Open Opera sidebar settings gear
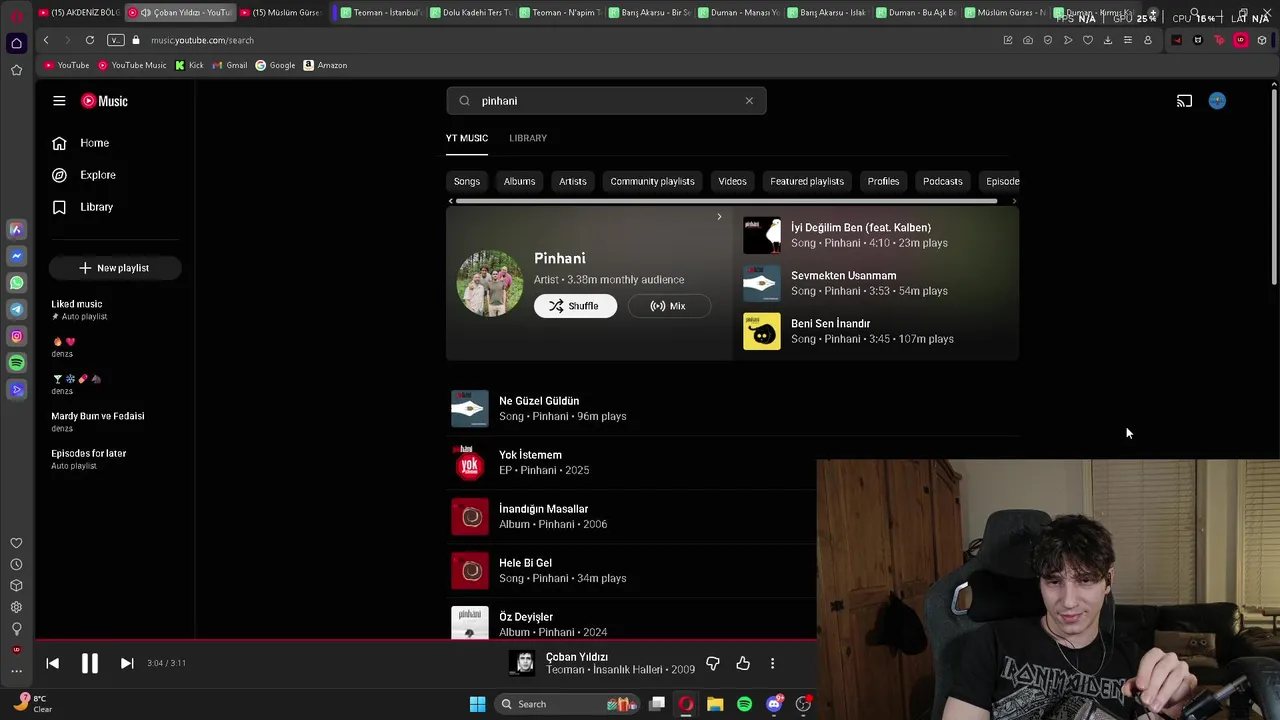 (16, 607)
